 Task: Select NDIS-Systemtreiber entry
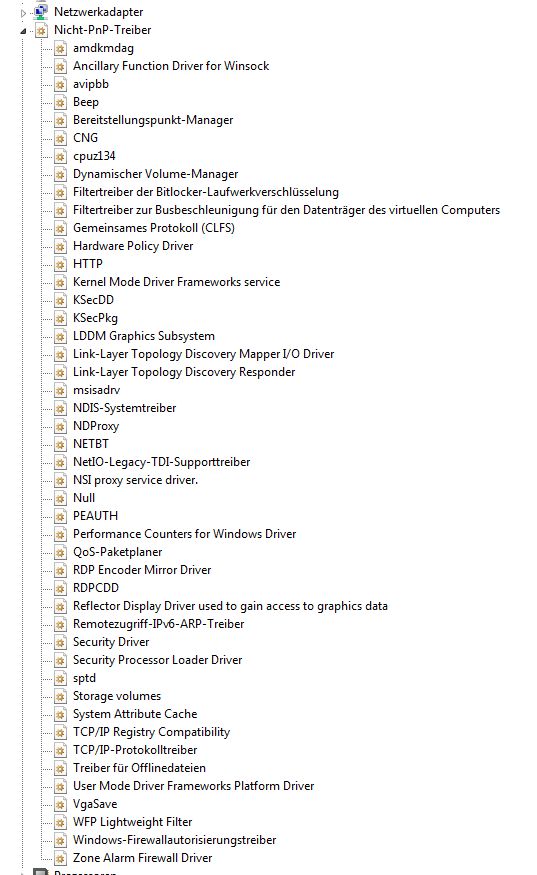tap(124, 408)
